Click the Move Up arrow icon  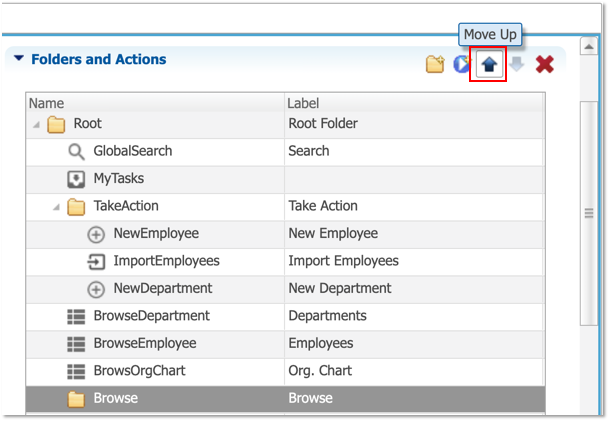pos(489,64)
